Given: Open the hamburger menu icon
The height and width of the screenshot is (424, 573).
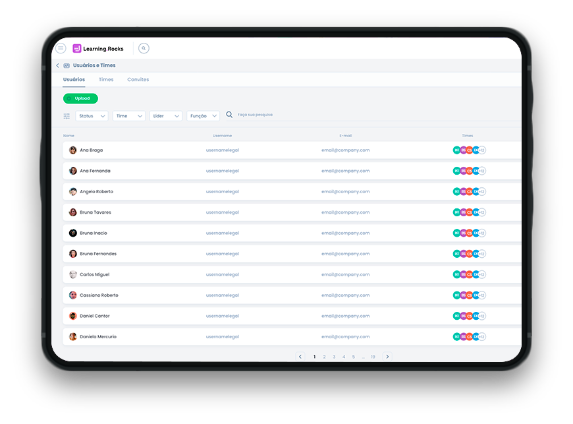Looking at the screenshot, I should coord(61,48).
